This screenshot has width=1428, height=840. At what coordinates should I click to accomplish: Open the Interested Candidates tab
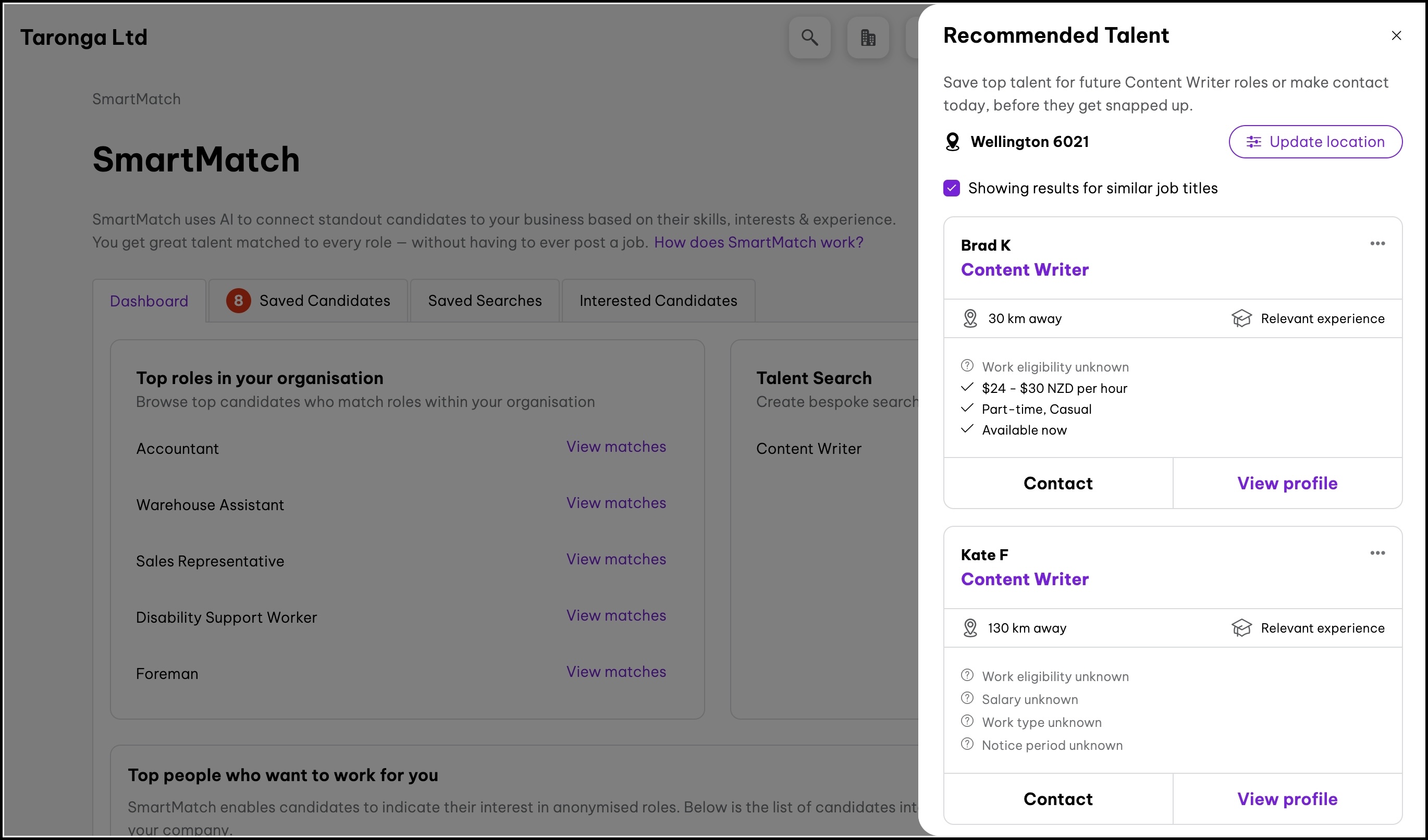click(x=658, y=301)
